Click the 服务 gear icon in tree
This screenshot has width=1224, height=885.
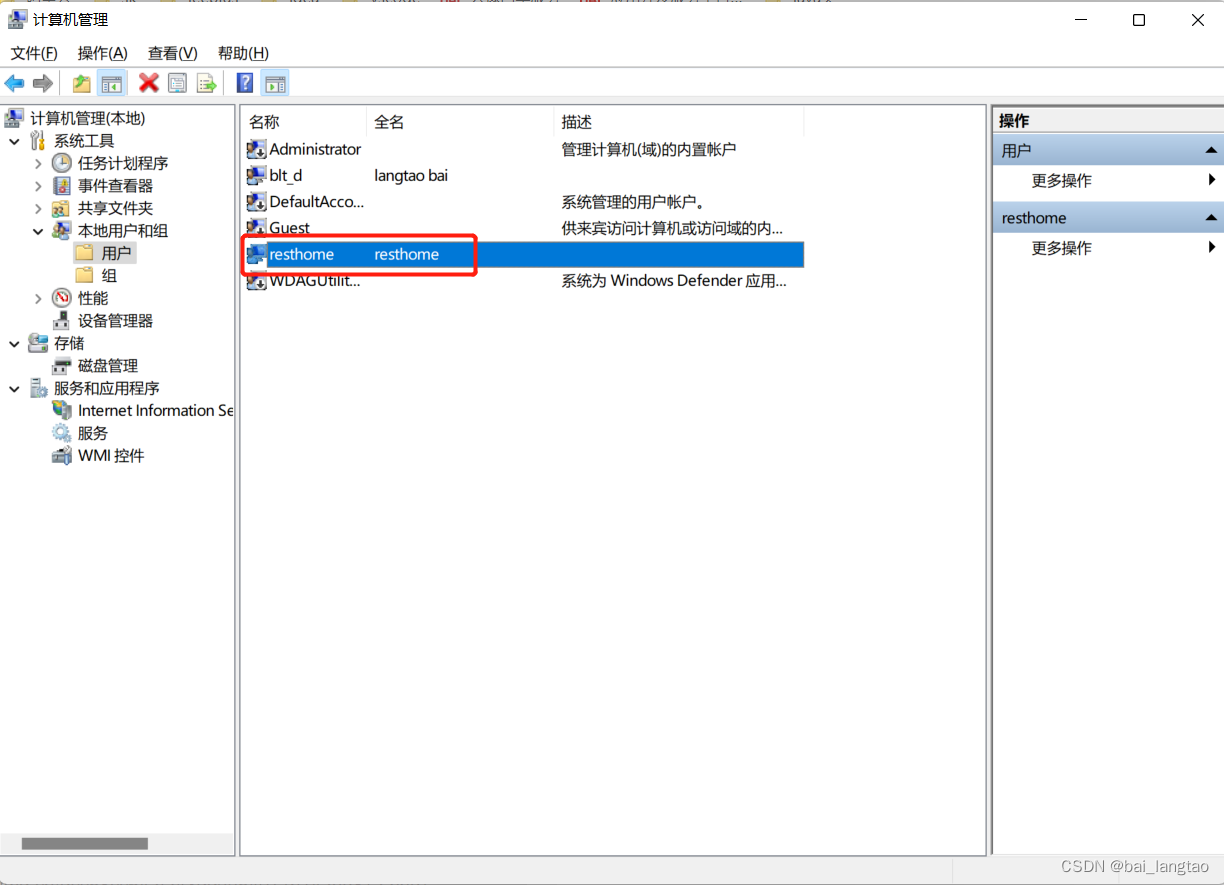62,433
